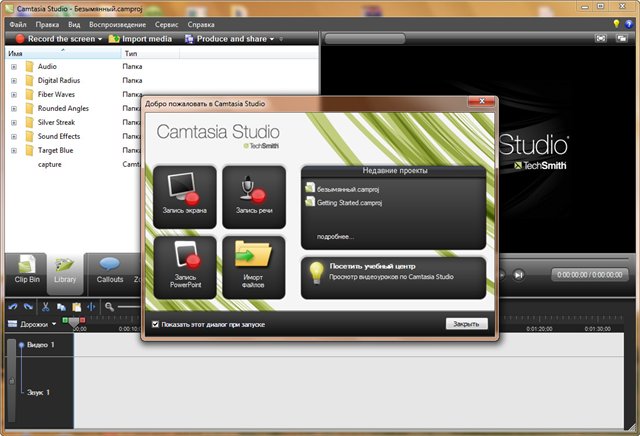Click the timeline zoom slider
Screen dimensions: 640x436
click(129, 307)
